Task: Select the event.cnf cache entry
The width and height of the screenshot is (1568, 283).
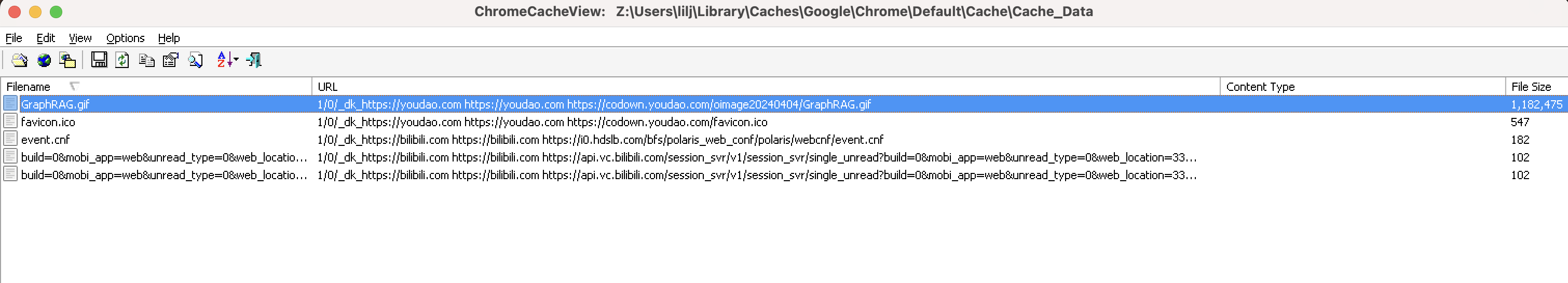Action: (x=784, y=139)
